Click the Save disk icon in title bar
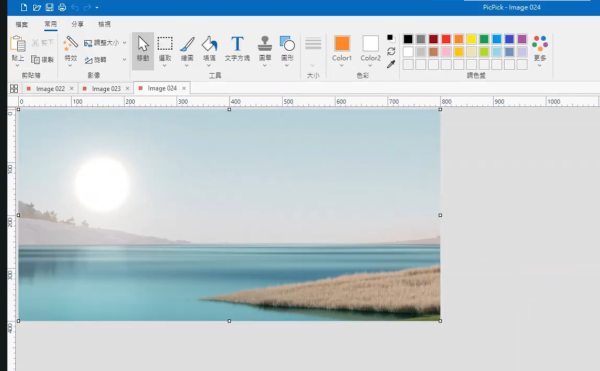Screen dimensions: 600x371 (49, 7)
